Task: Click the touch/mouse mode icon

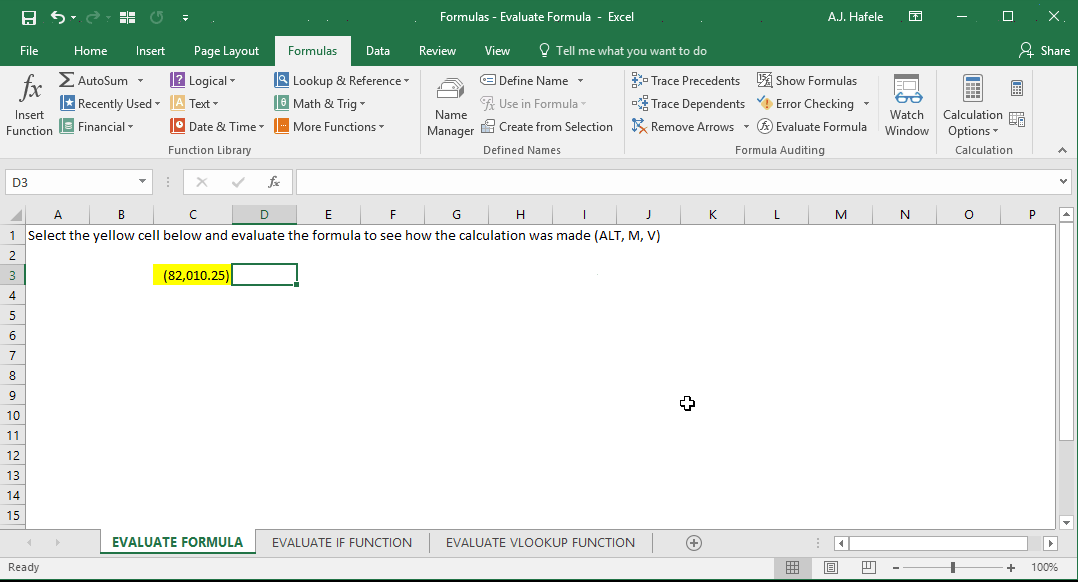Action: pos(127,17)
